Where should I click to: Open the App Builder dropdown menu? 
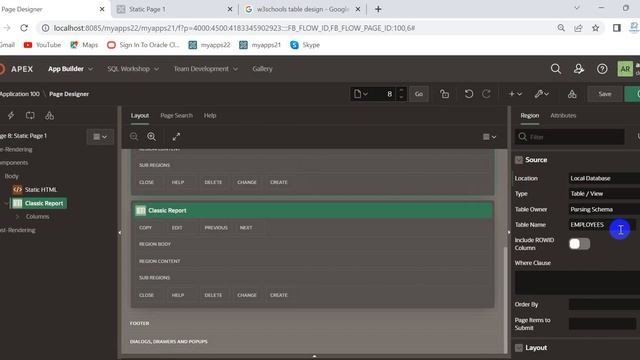tap(71, 69)
